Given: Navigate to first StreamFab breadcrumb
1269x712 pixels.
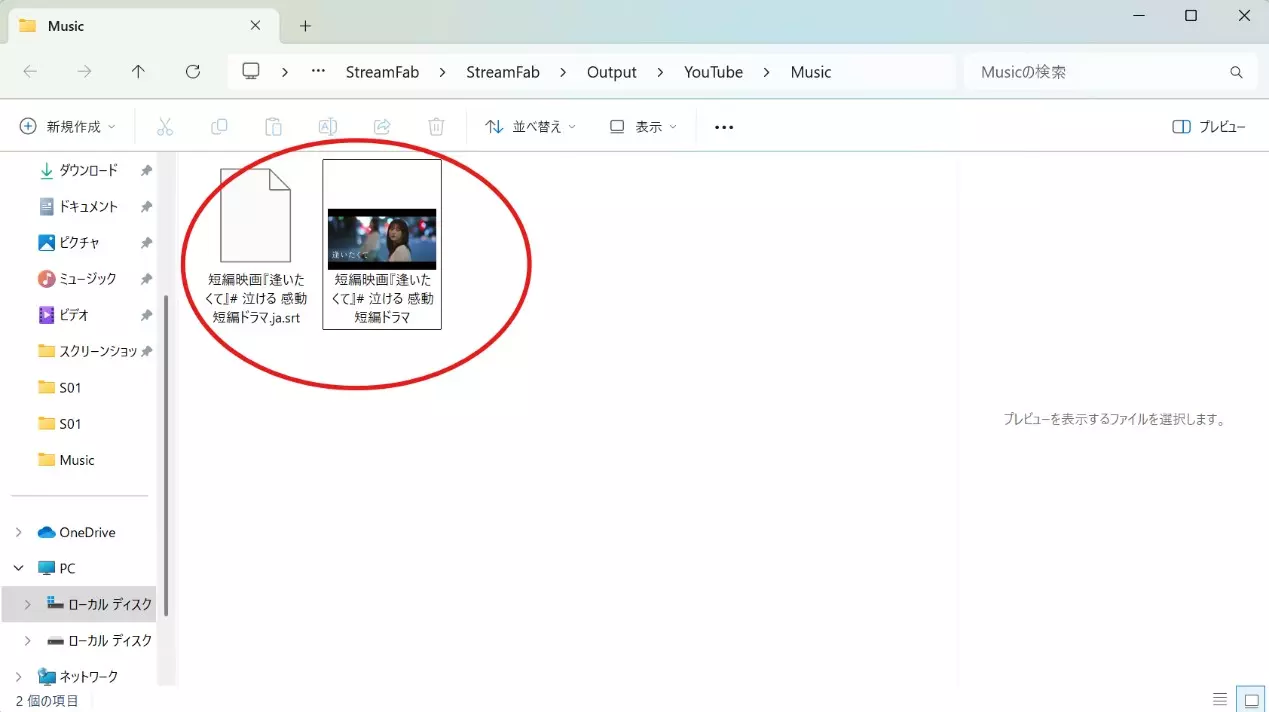Looking at the screenshot, I should (382, 72).
